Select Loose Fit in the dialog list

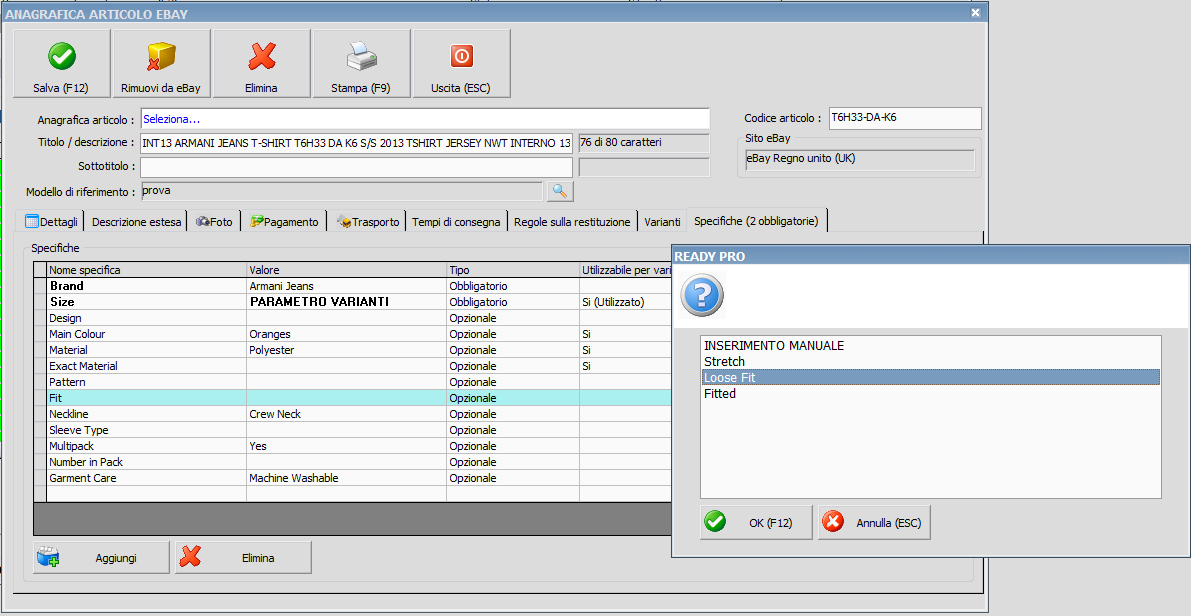pyautogui.click(x=930, y=377)
